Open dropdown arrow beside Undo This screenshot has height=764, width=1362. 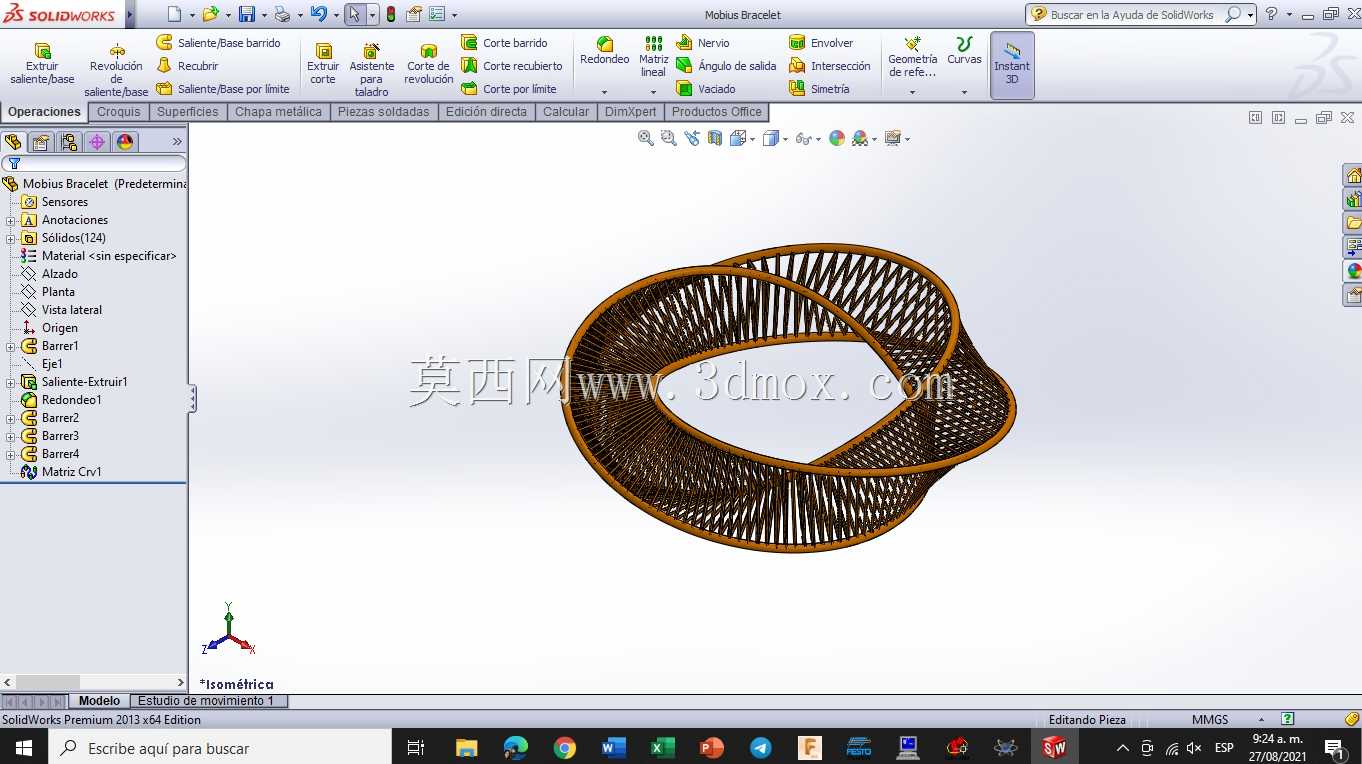tap(335, 15)
